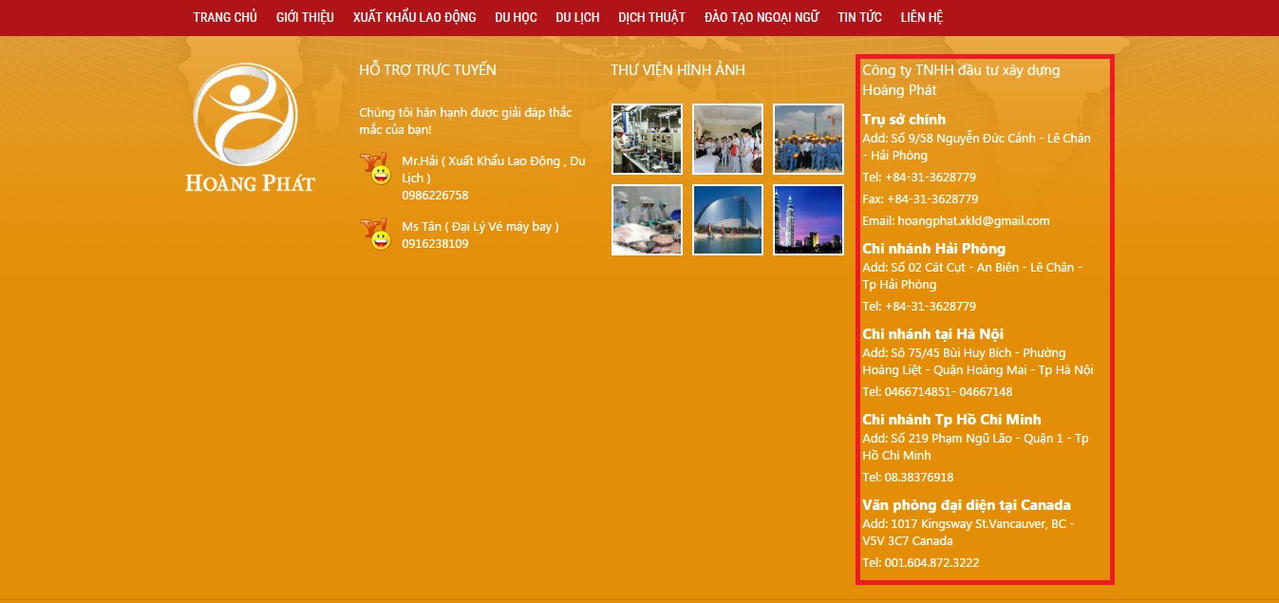Click Mr.Hải's phone number 0986226758
The image size is (1279, 603).
point(435,195)
